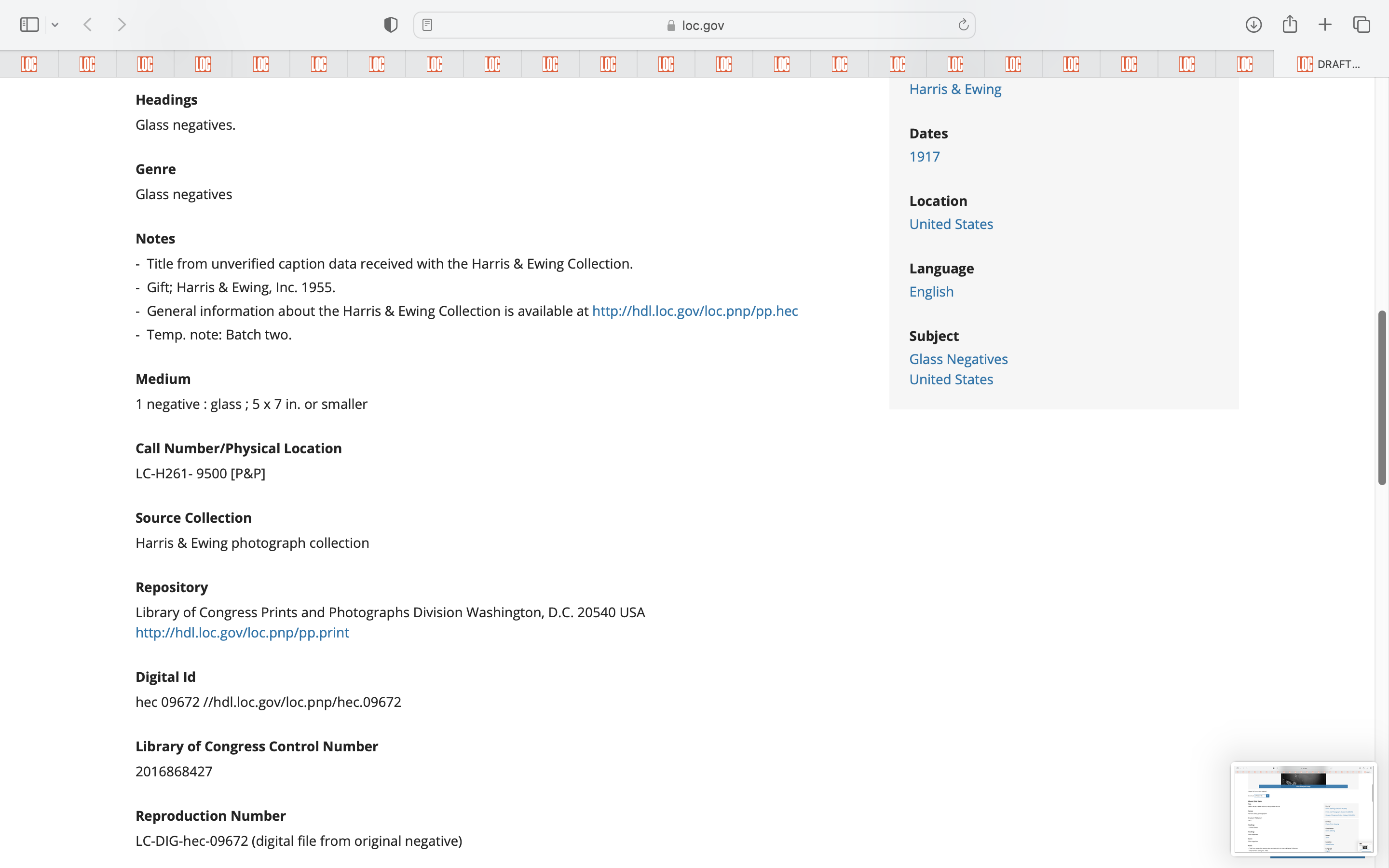The height and width of the screenshot is (868, 1389).
Task: Open the Downloads icon
Action: pyautogui.click(x=1253, y=25)
